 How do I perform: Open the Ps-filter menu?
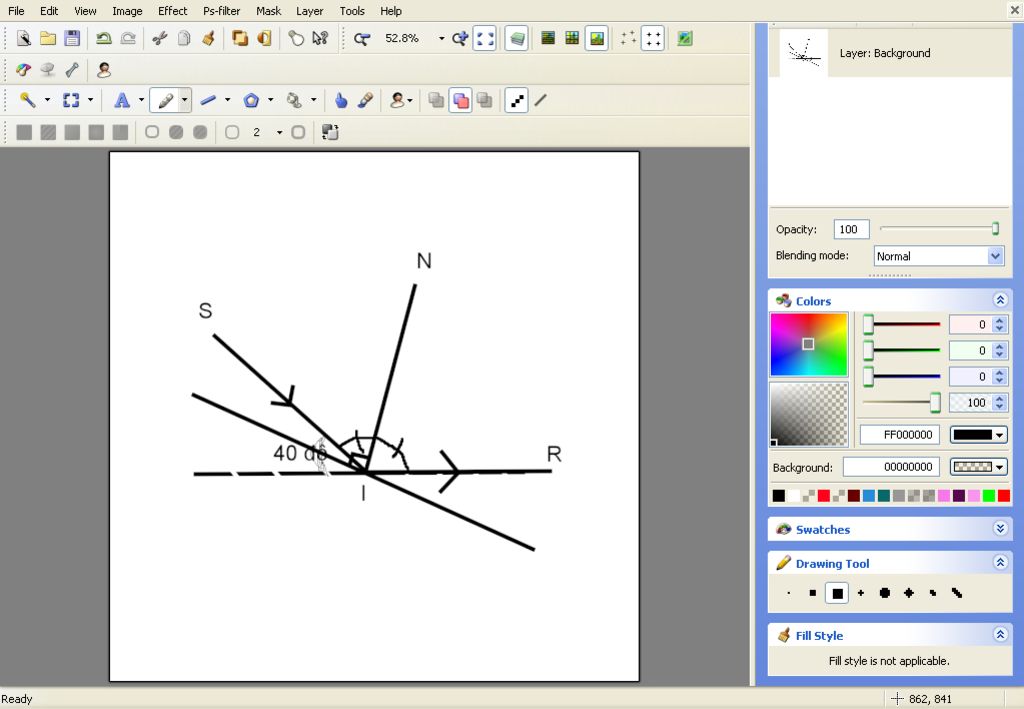(221, 11)
